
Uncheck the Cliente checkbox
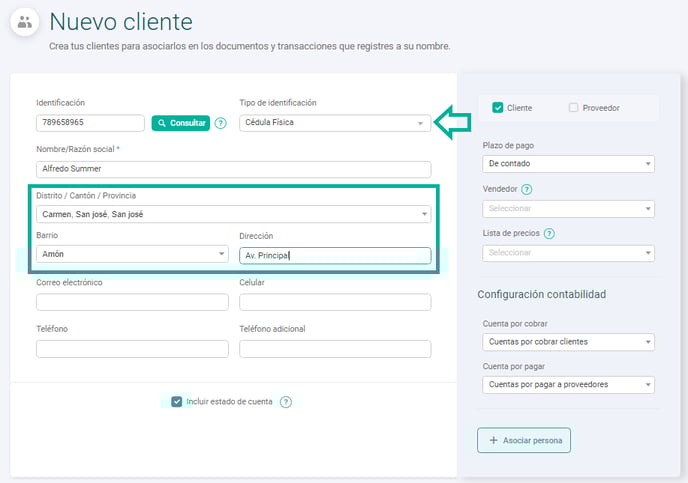(x=498, y=107)
